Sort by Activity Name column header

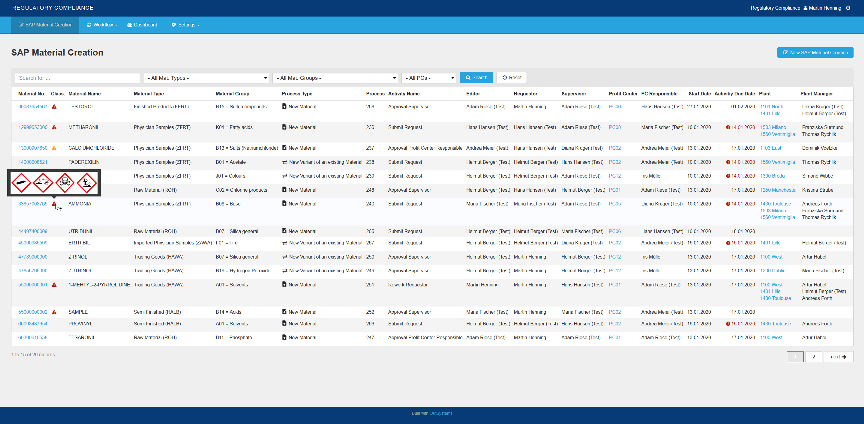(403, 94)
